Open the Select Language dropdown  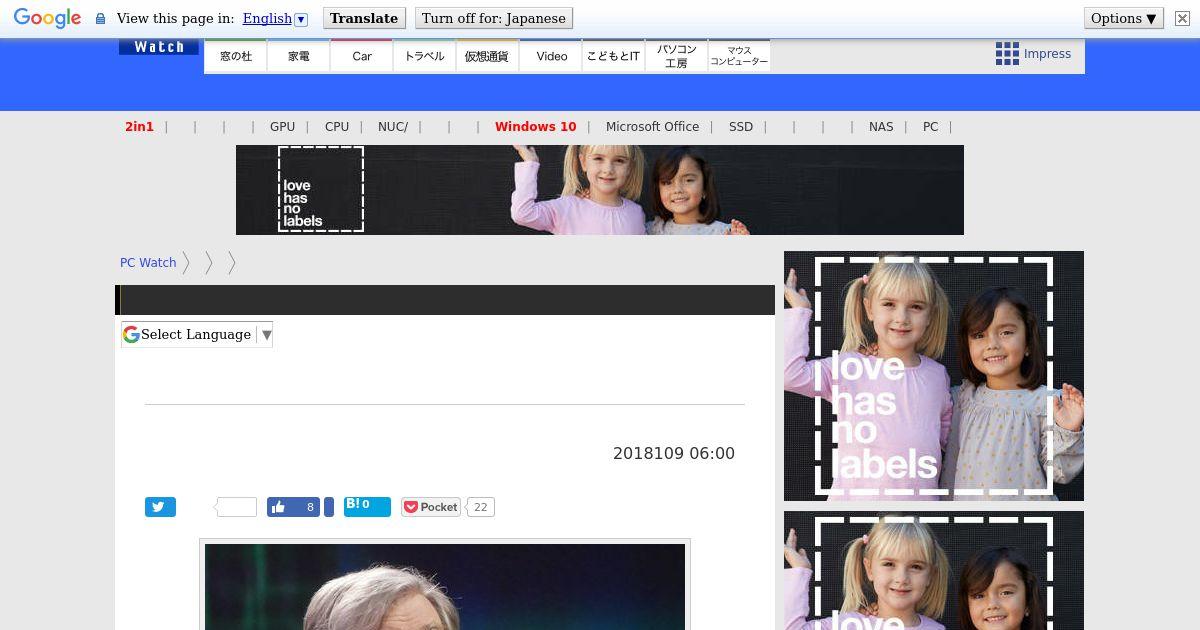(x=197, y=334)
